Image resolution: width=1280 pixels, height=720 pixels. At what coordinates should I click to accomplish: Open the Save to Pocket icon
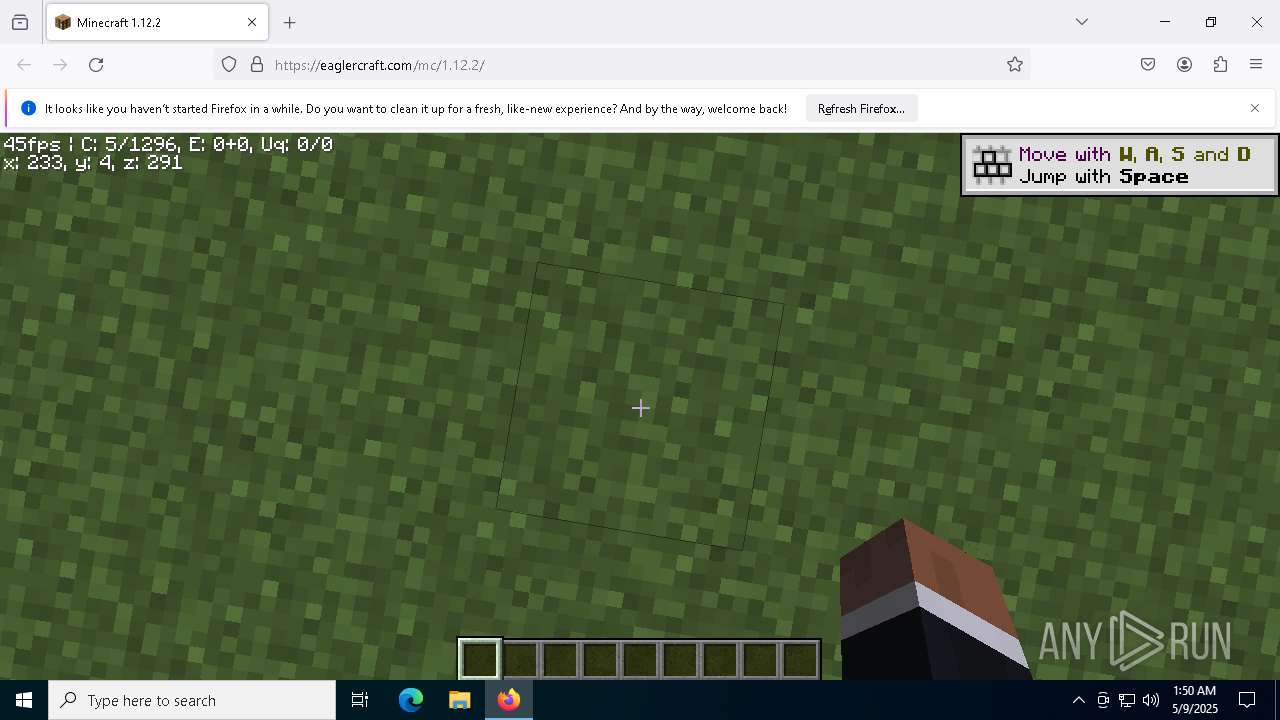pos(1148,65)
